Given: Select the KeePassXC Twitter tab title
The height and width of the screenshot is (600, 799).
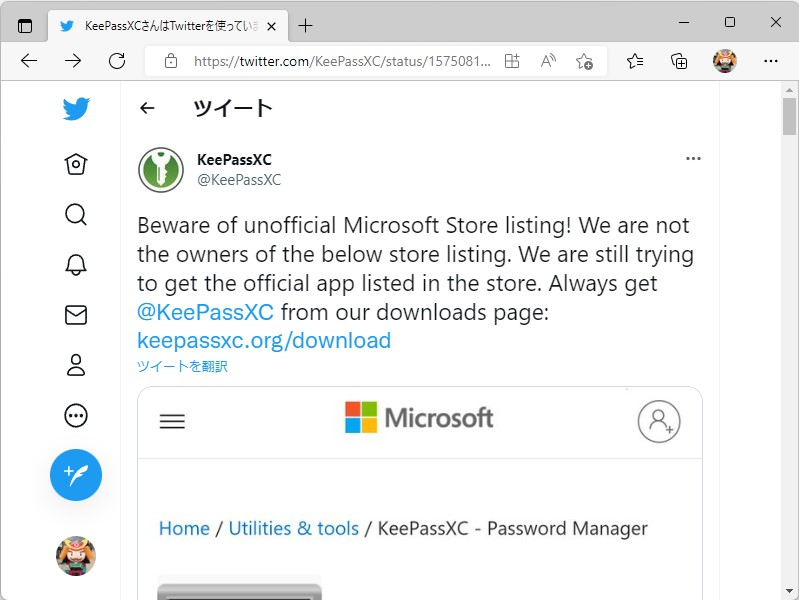Looking at the screenshot, I should tap(172, 25).
